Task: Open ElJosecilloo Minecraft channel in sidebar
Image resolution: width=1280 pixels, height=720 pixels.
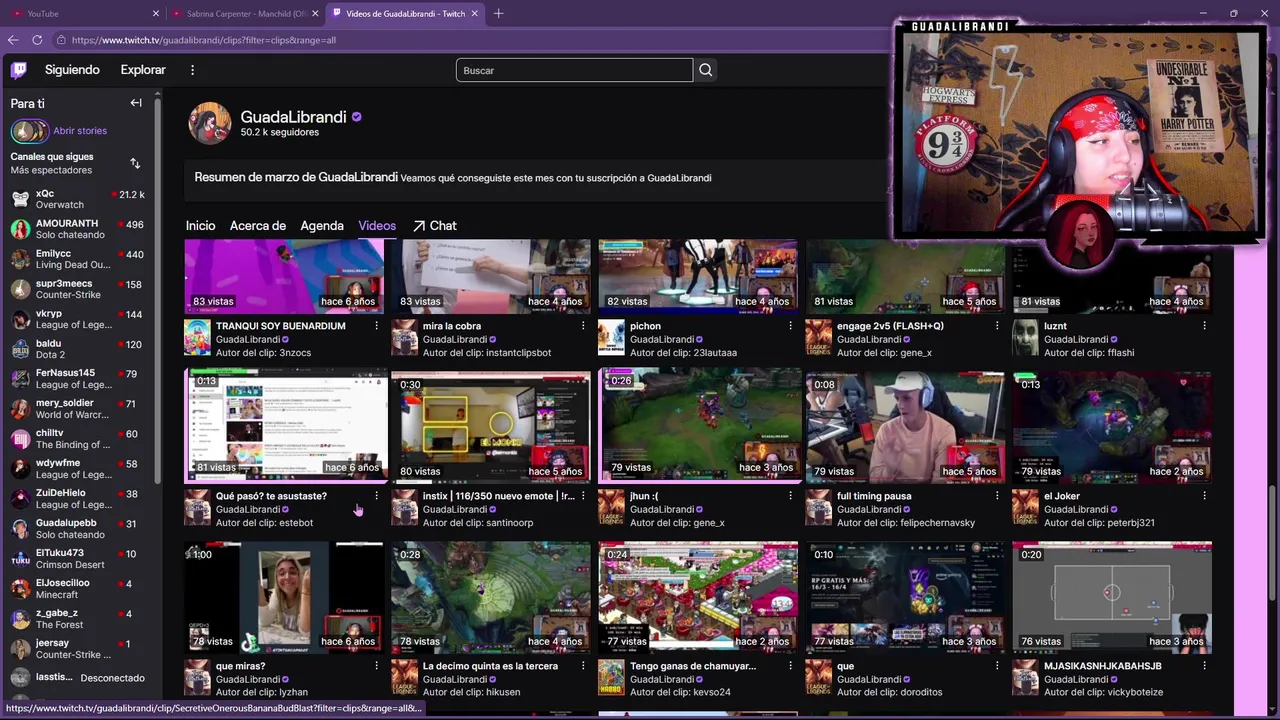Action: point(78,589)
